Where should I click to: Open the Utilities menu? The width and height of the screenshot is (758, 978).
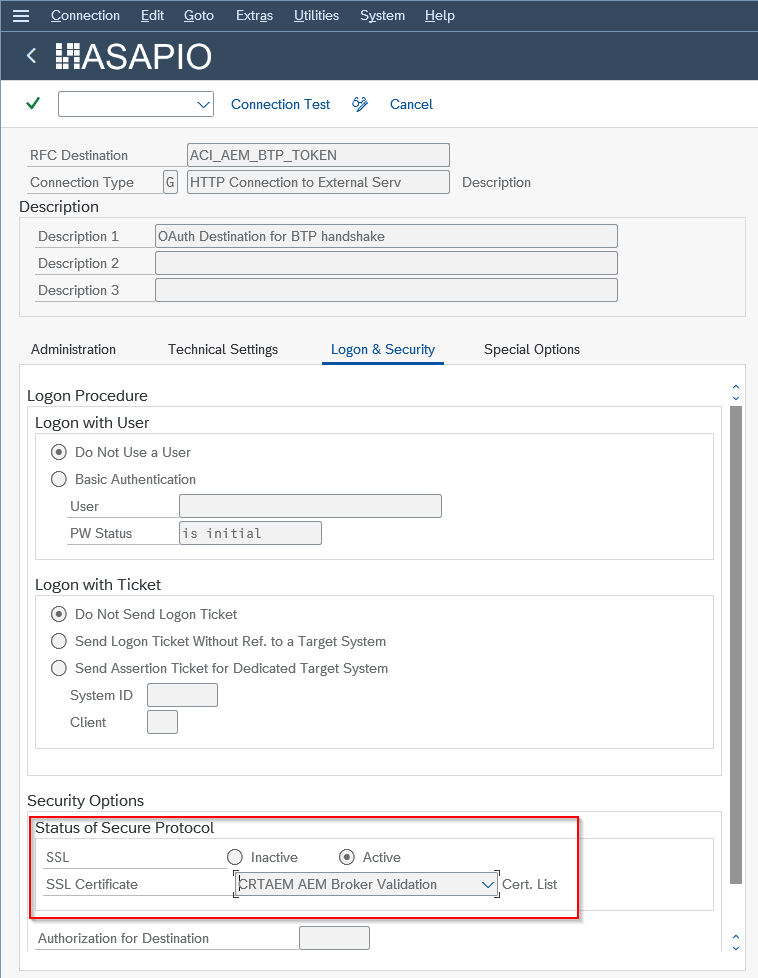(316, 16)
